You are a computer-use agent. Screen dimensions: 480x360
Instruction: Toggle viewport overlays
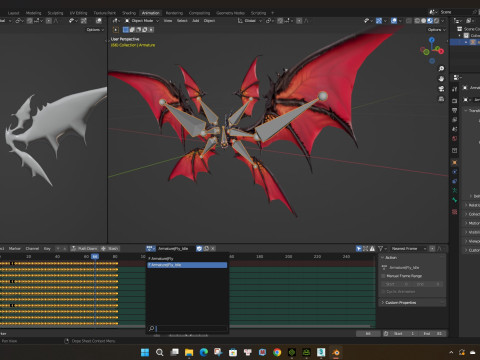[x=394, y=21]
